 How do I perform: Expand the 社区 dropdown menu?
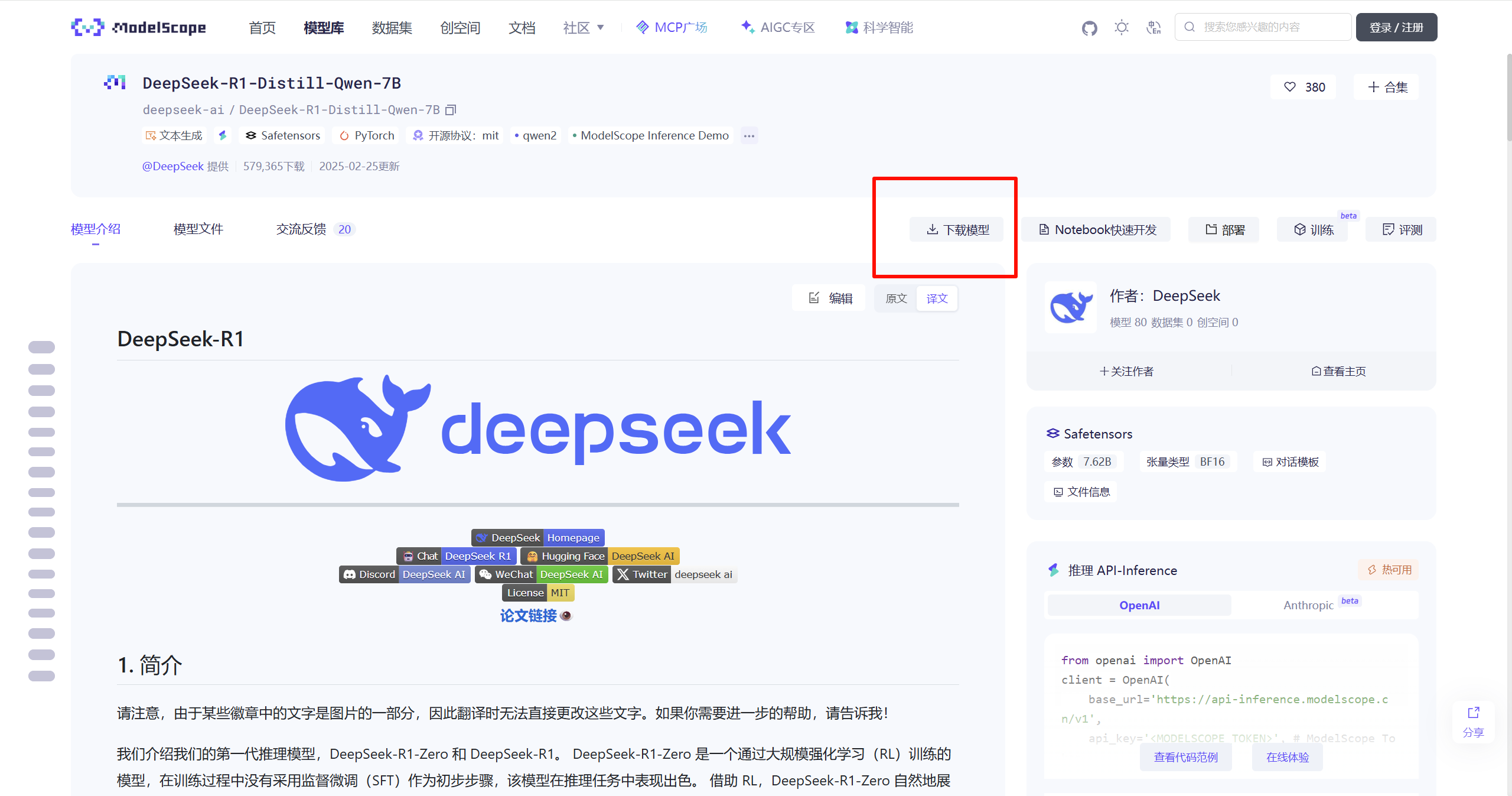coord(584,27)
